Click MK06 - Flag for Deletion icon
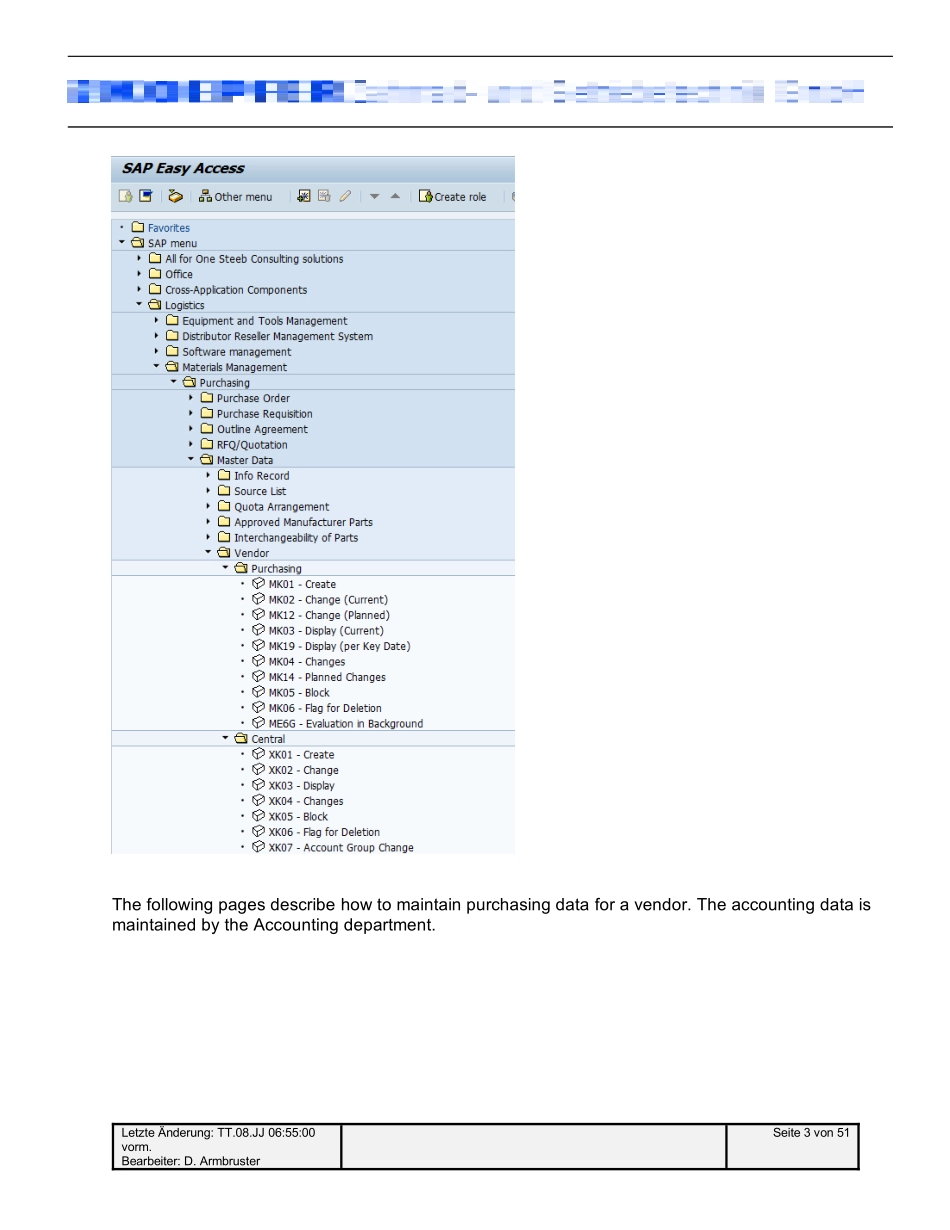This screenshot has width=950, height=1230. pyautogui.click(x=258, y=707)
